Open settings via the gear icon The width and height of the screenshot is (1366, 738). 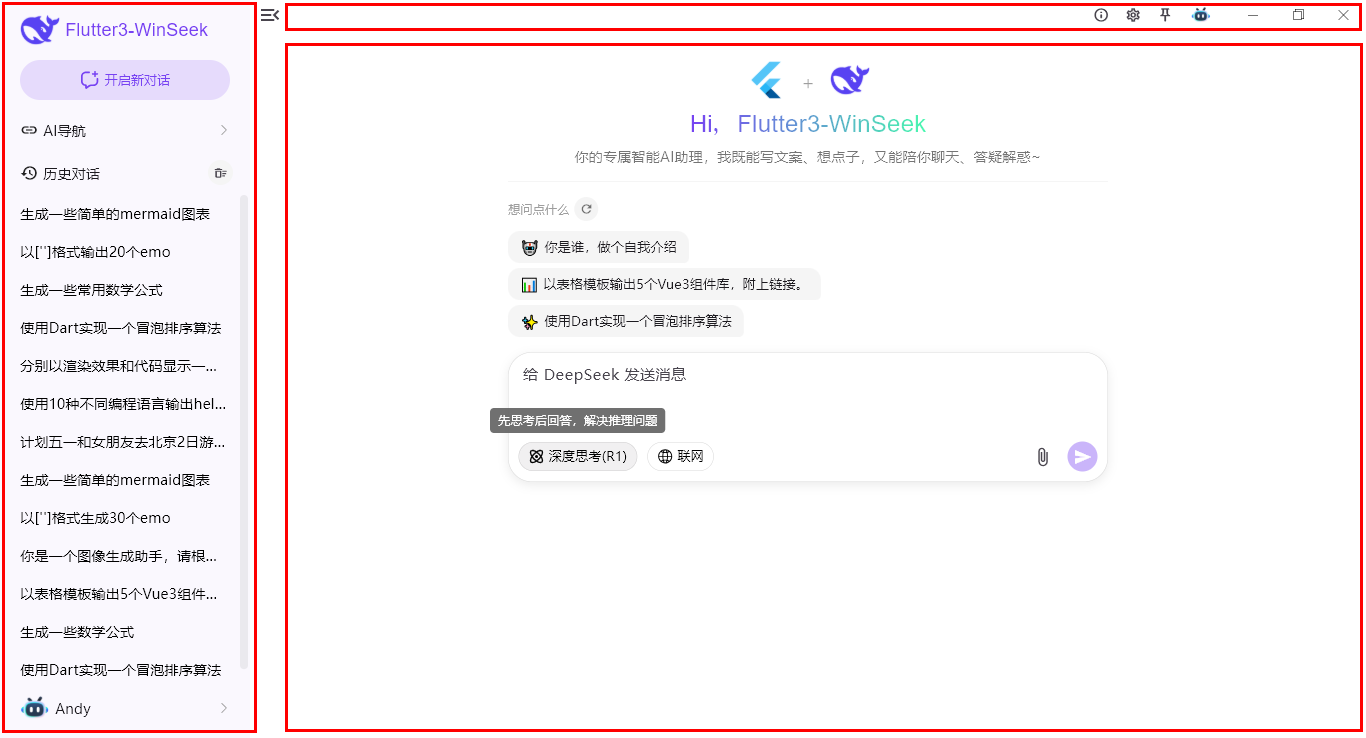tap(1133, 15)
